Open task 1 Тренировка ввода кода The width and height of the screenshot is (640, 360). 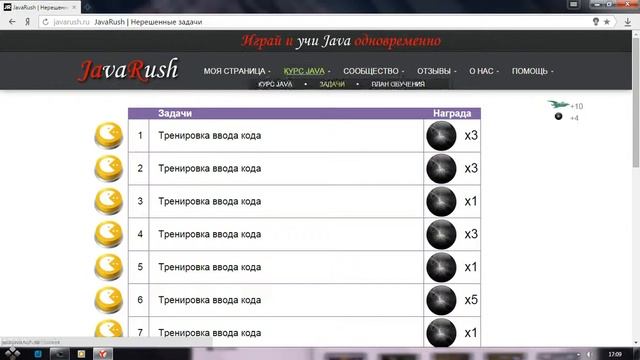click(x=209, y=136)
